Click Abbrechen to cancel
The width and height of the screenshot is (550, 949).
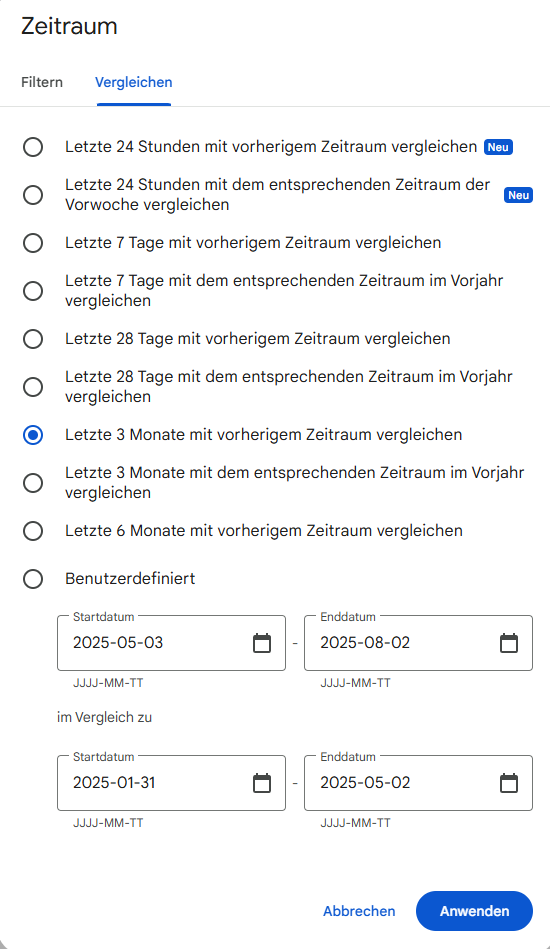coord(359,911)
